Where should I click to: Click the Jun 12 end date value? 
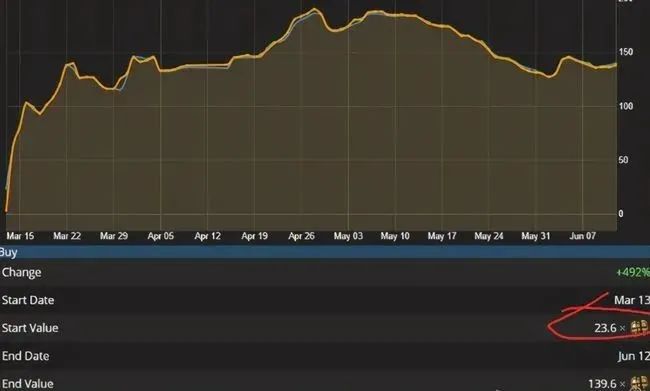click(633, 356)
